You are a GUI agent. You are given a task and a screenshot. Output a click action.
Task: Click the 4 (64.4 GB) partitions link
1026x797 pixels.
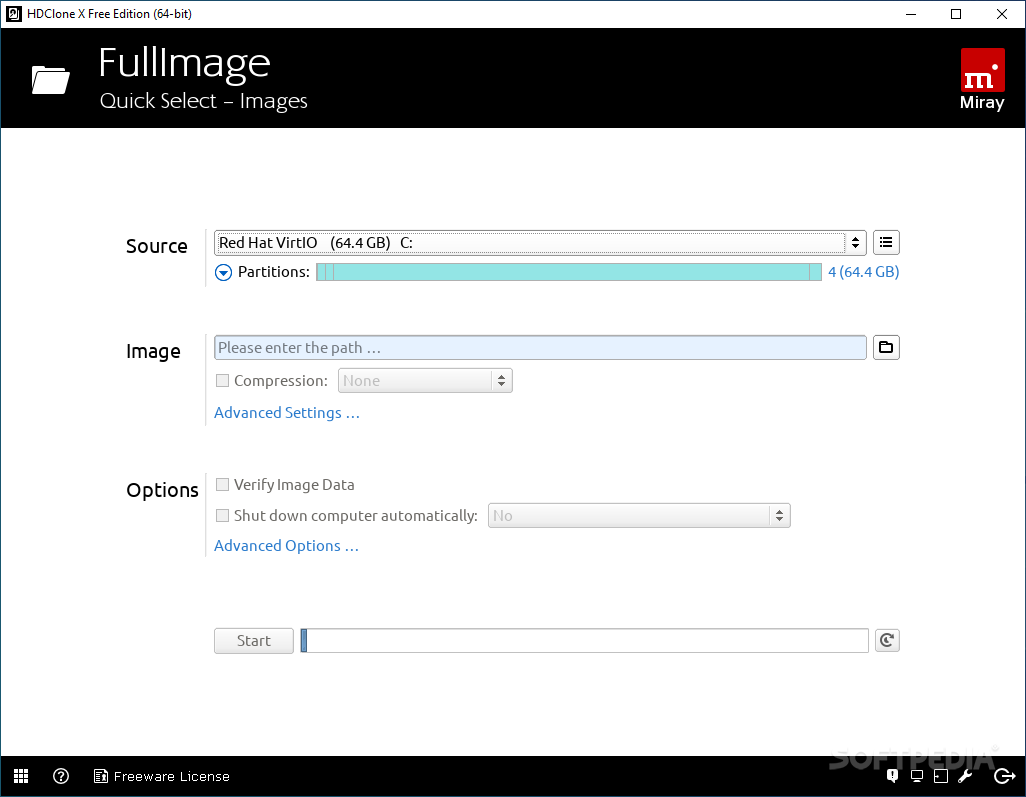coord(863,272)
